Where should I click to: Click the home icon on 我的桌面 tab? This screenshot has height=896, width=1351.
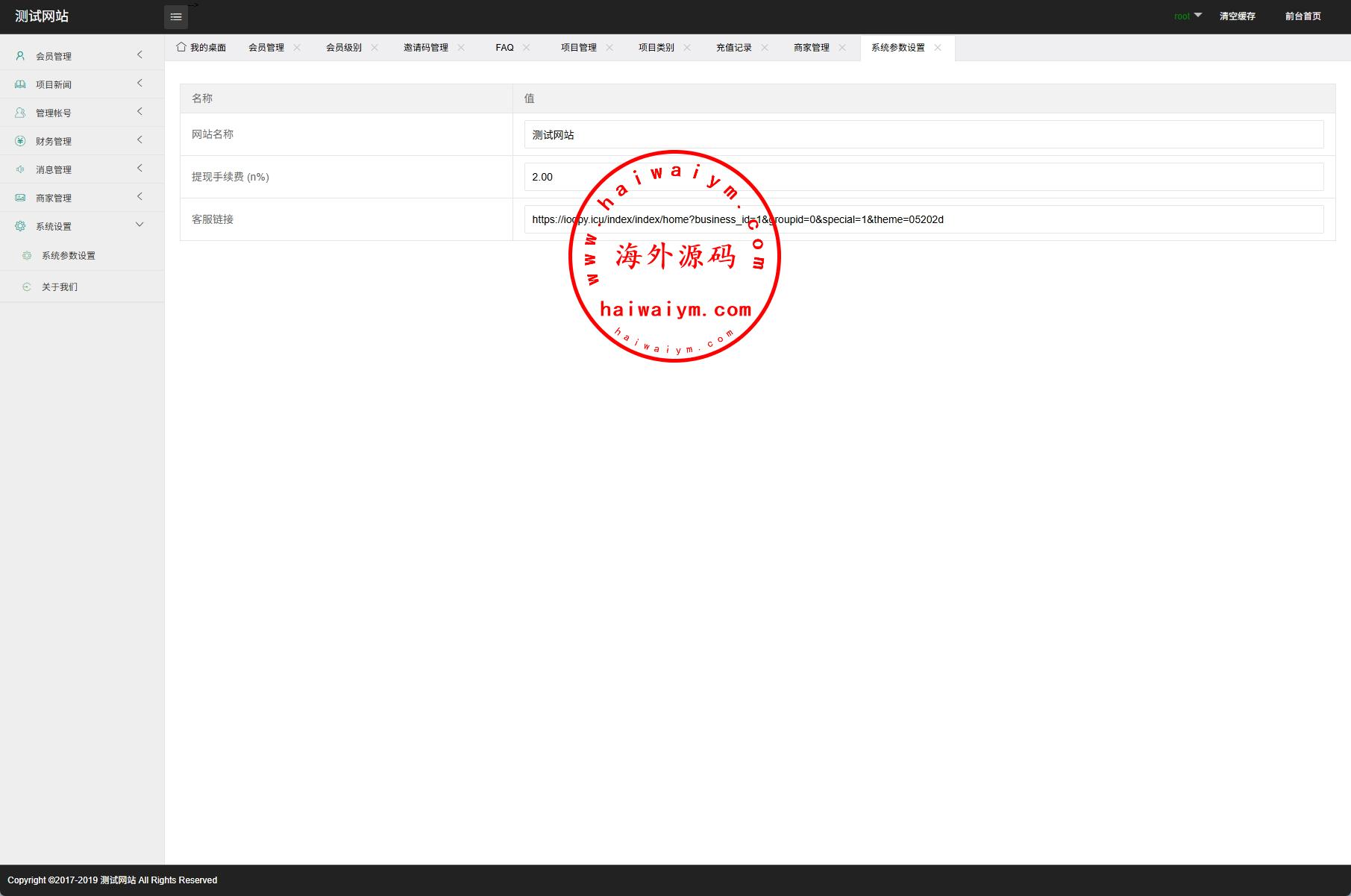point(181,47)
